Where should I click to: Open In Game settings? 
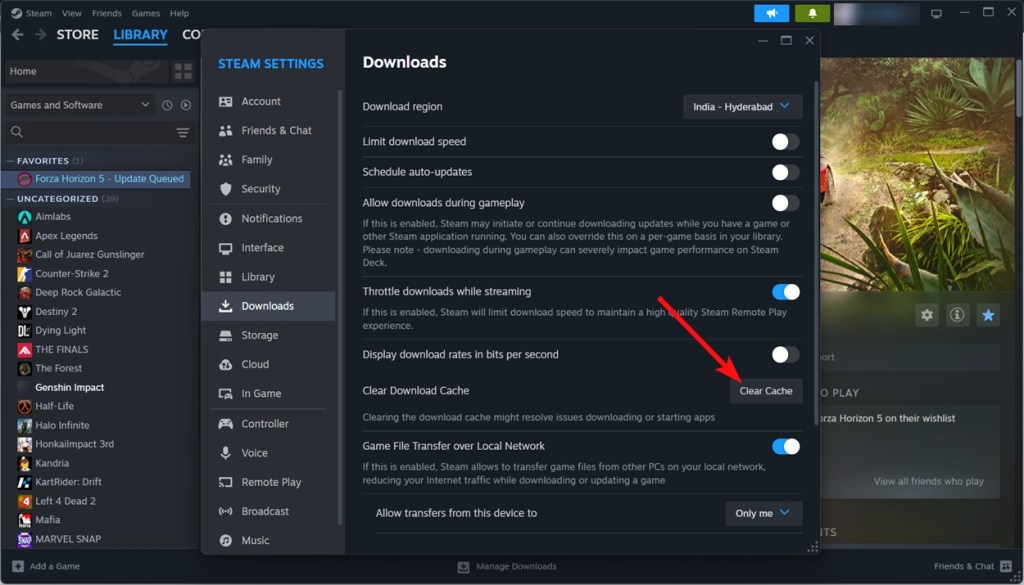[261, 394]
